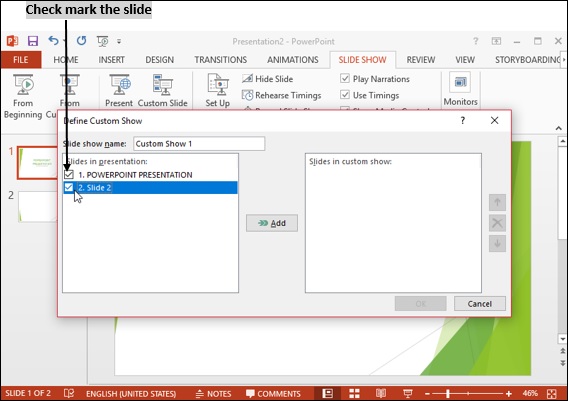Uncheck the Slide 2 checkbox
Image resolution: width=568 pixels, height=401 pixels.
click(x=68, y=188)
